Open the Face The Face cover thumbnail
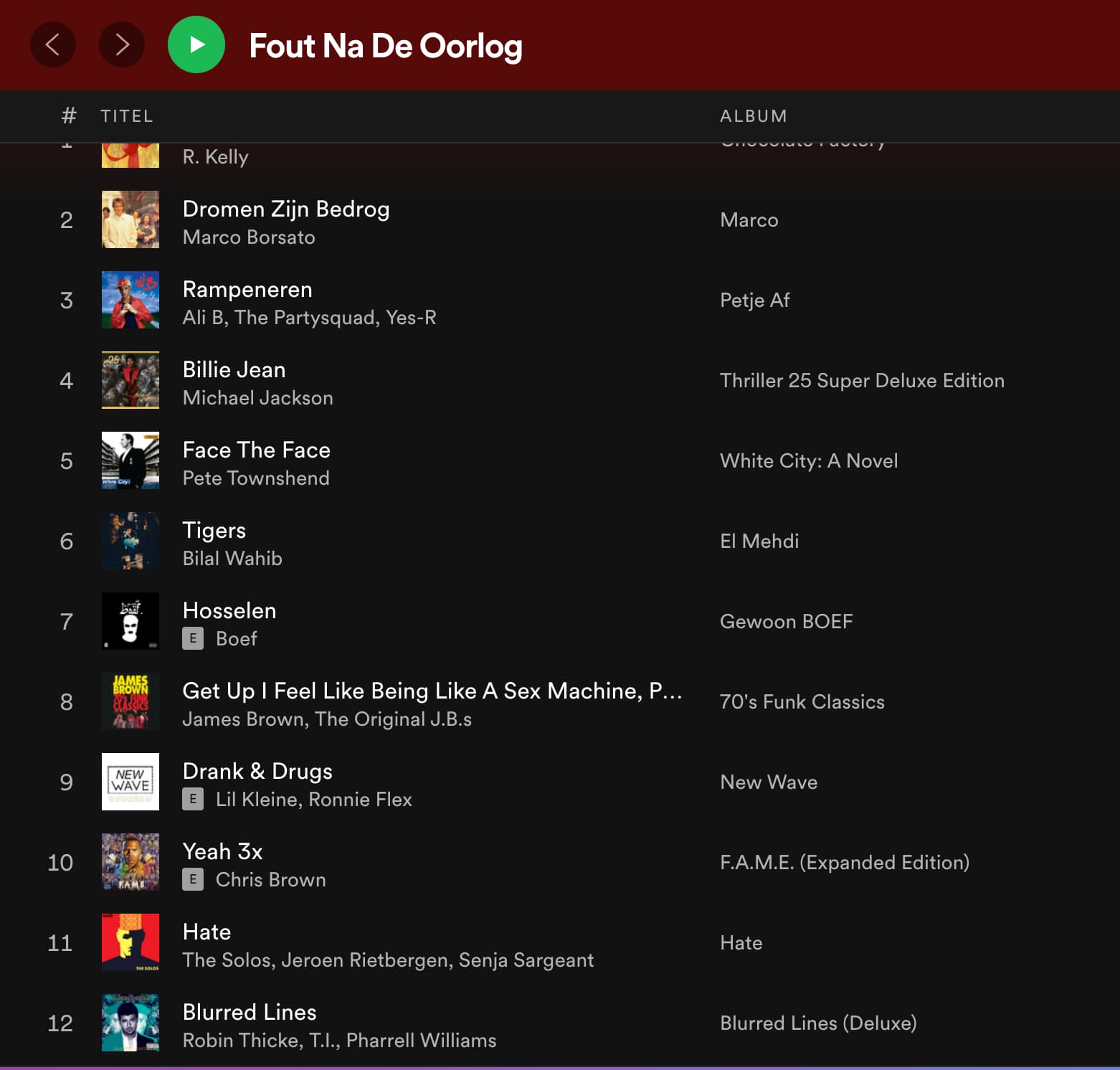 tap(130, 460)
